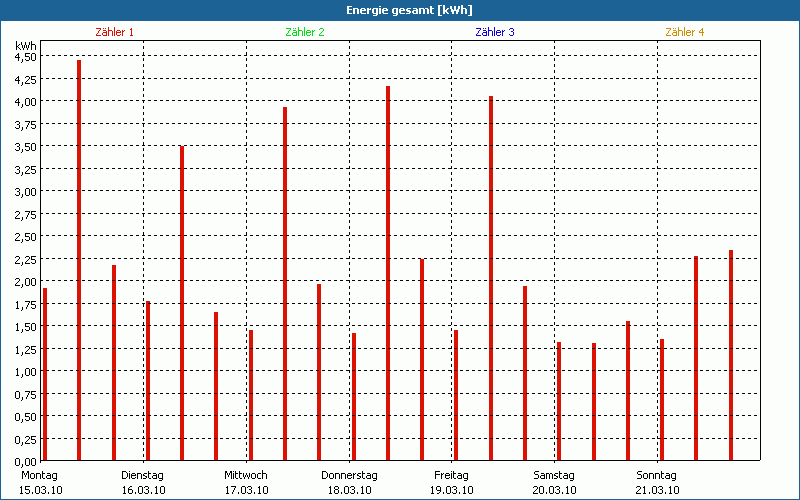Pick the 1,00 y-axis value
Screen dimensions: 800x500
26,371
